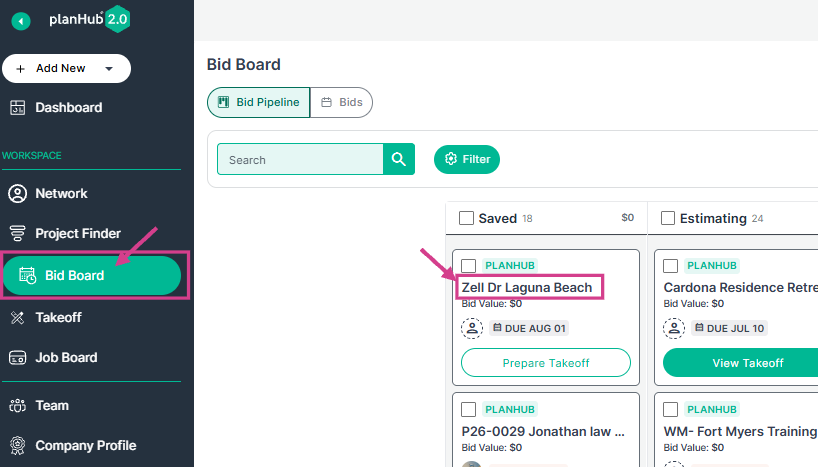Viewport: 818px width, 467px height.
Task: Tick the Zell Dr Laguna Beach checkbox
Action: coord(468,266)
